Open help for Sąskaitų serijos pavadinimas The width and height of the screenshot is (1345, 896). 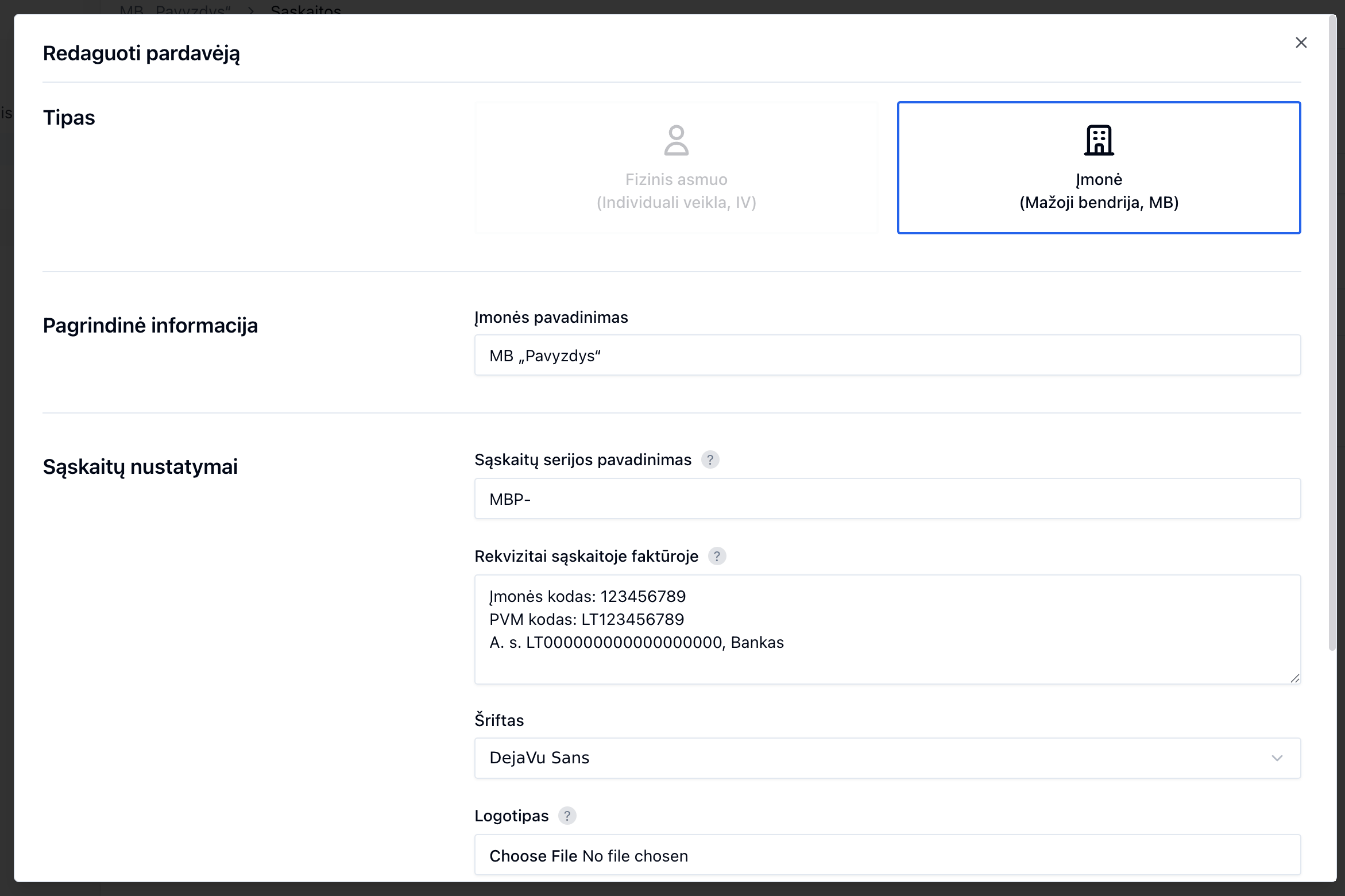pos(710,460)
